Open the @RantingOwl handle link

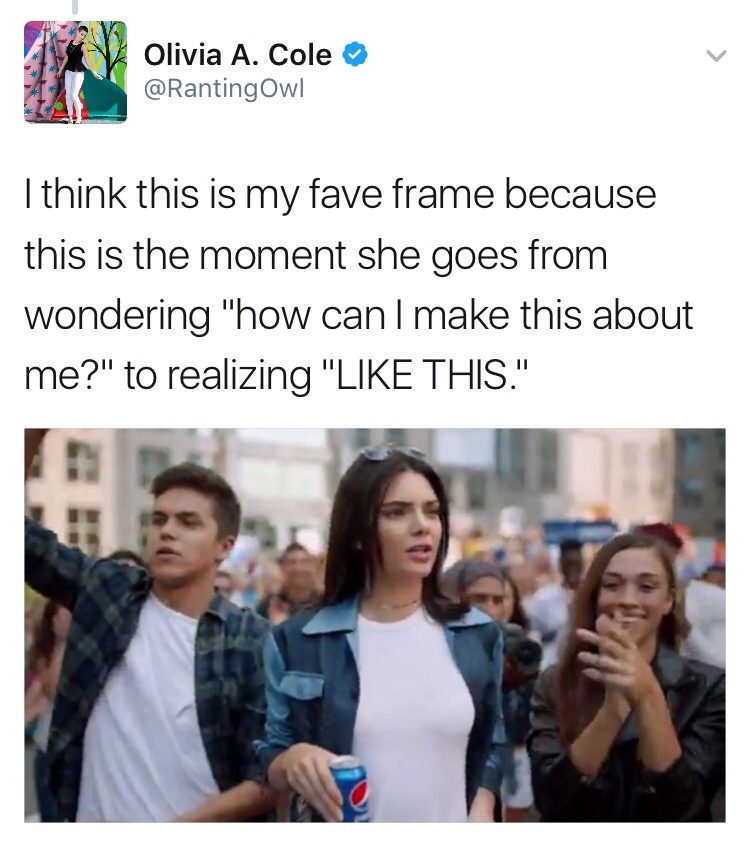pyautogui.click(x=224, y=87)
